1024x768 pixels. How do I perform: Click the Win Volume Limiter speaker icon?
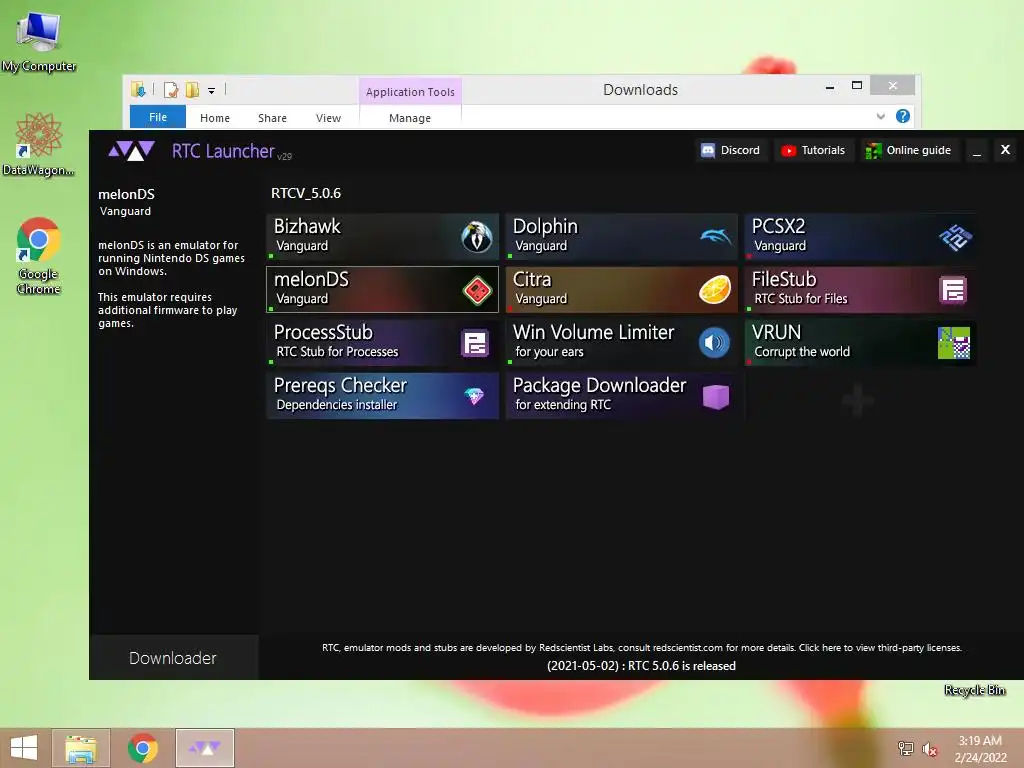click(714, 343)
